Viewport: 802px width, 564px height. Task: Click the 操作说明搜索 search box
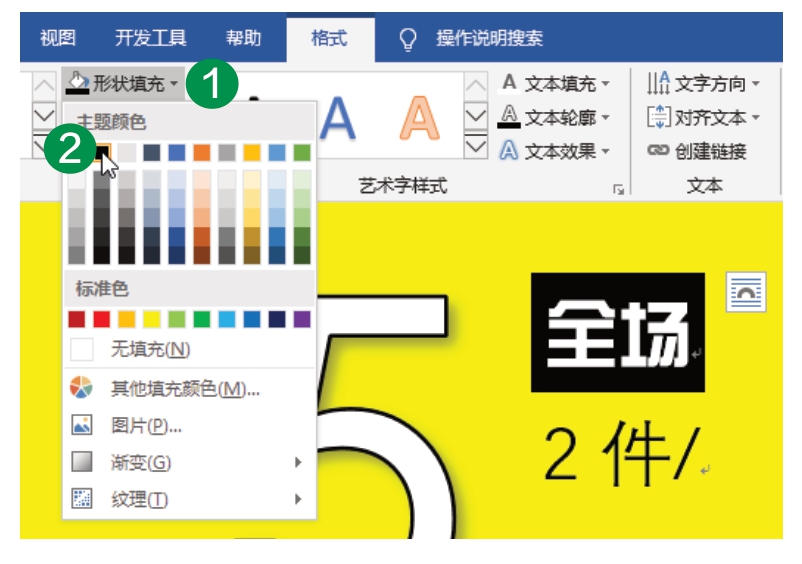[x=489, y=38]
